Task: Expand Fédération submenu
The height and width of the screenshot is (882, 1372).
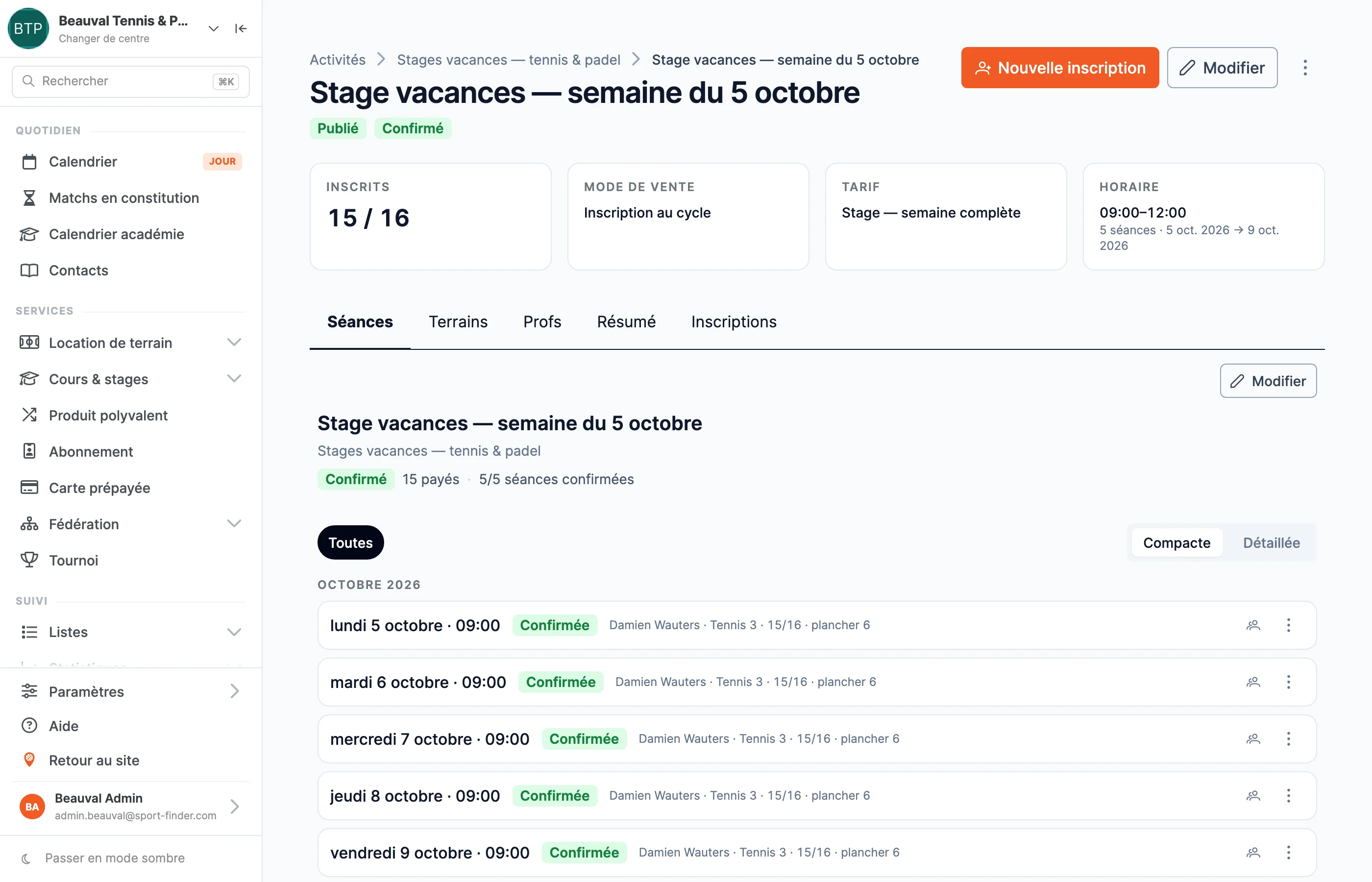Action: [x=131, y=523]
